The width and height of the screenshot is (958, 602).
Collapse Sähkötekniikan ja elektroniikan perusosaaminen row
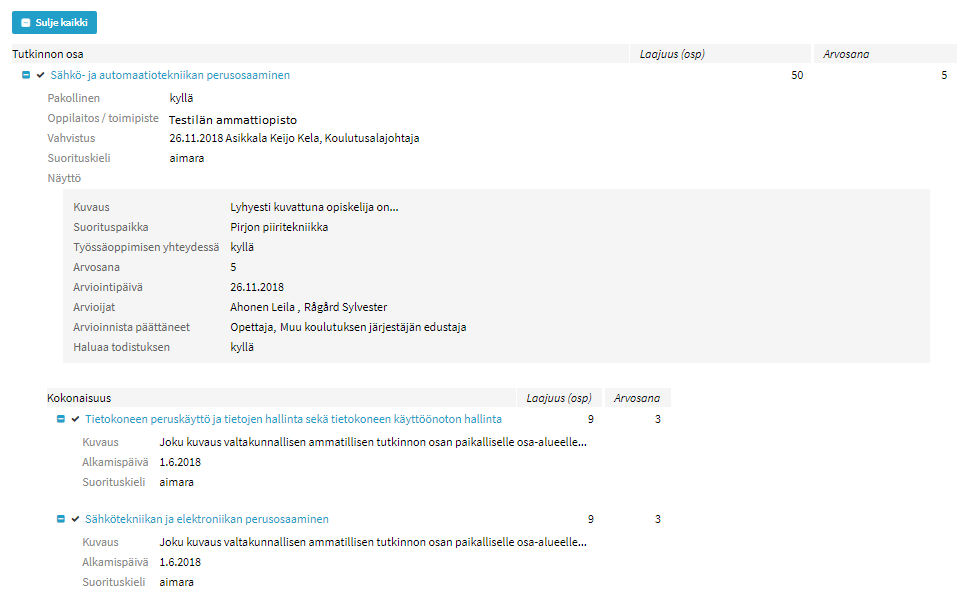(61, 519)
